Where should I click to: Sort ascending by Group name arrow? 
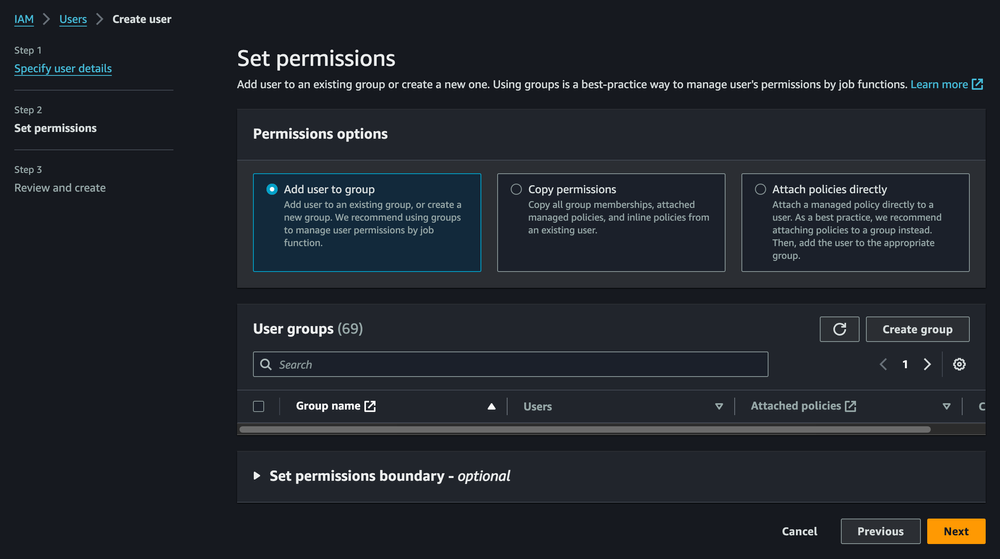(491, 407)
